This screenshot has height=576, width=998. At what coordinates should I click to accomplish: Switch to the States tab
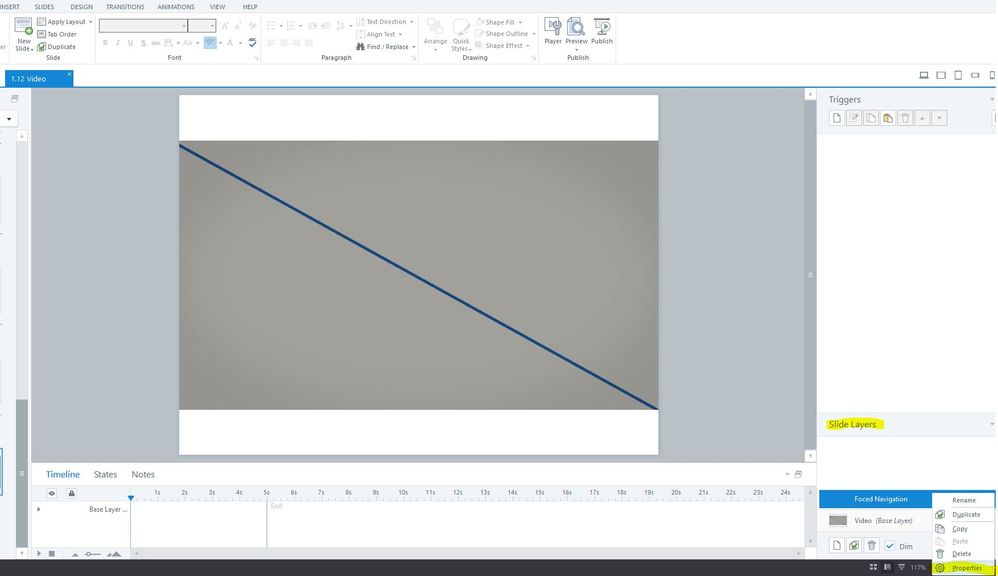click(x=105, y=475)
